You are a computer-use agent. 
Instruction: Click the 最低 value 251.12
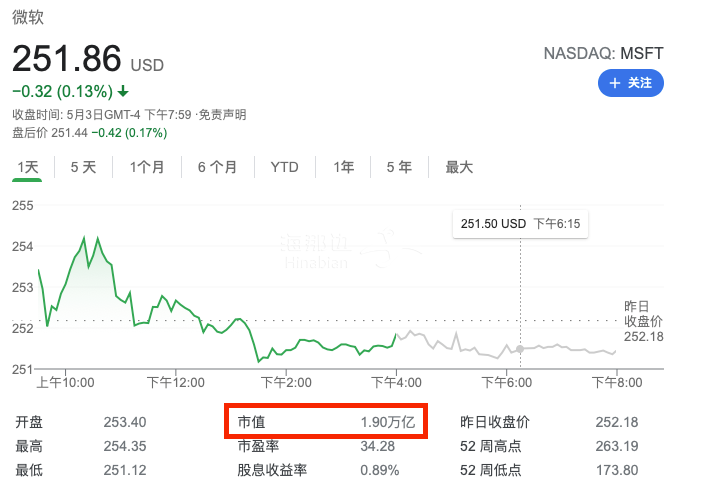(x=125, y=471)
